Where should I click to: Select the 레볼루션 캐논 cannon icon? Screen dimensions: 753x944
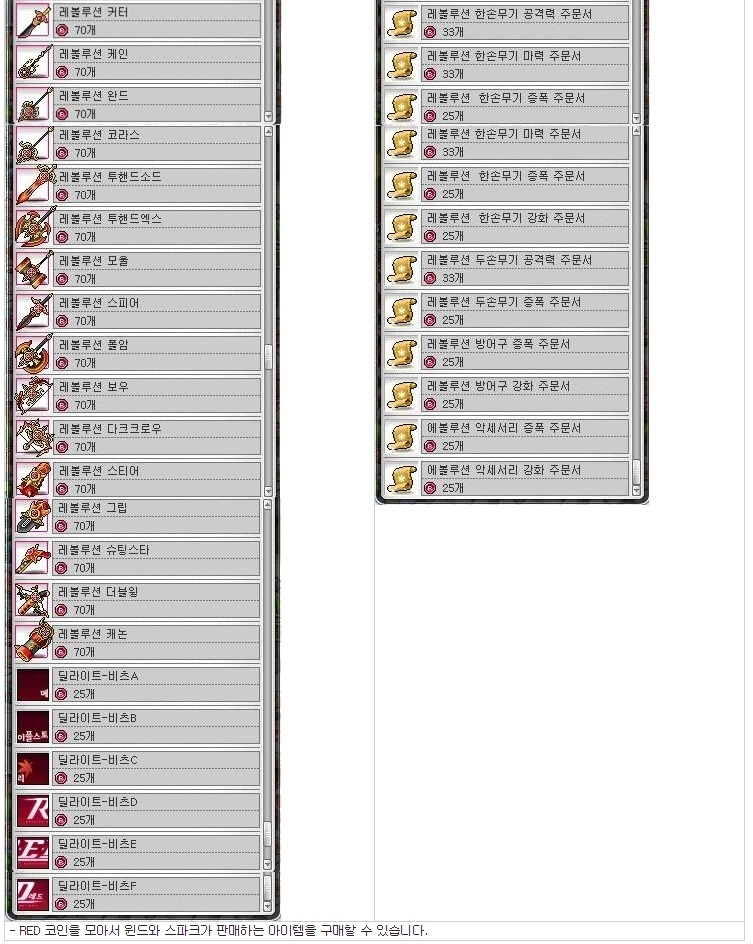pyautogui.click(x=33, y=642)
